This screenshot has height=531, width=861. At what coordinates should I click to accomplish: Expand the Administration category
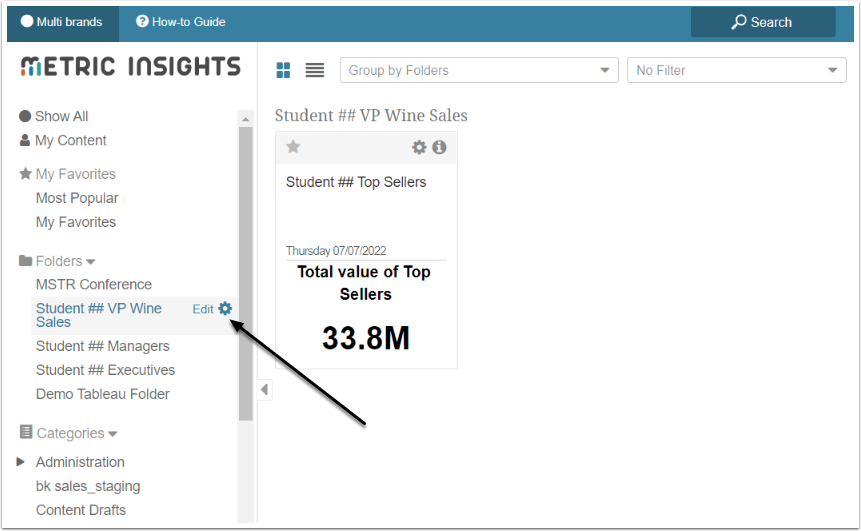point(22,462)
